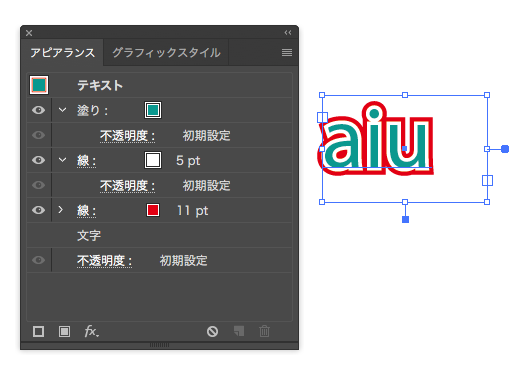525x372 pixels.
Task: Toggle visibility of the 5 pt stroke
Action: coord(39,160)
